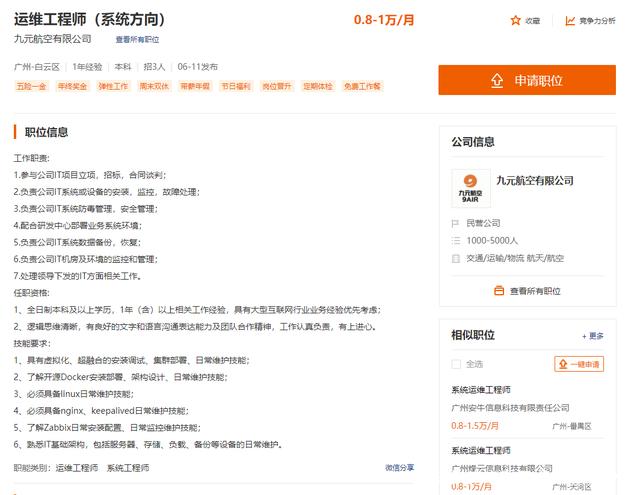Click the flag icon next to 民营公司
Image resolution: width=640 pixels, height=495 pixels.
pyautogui.click(x=456, y=223)
